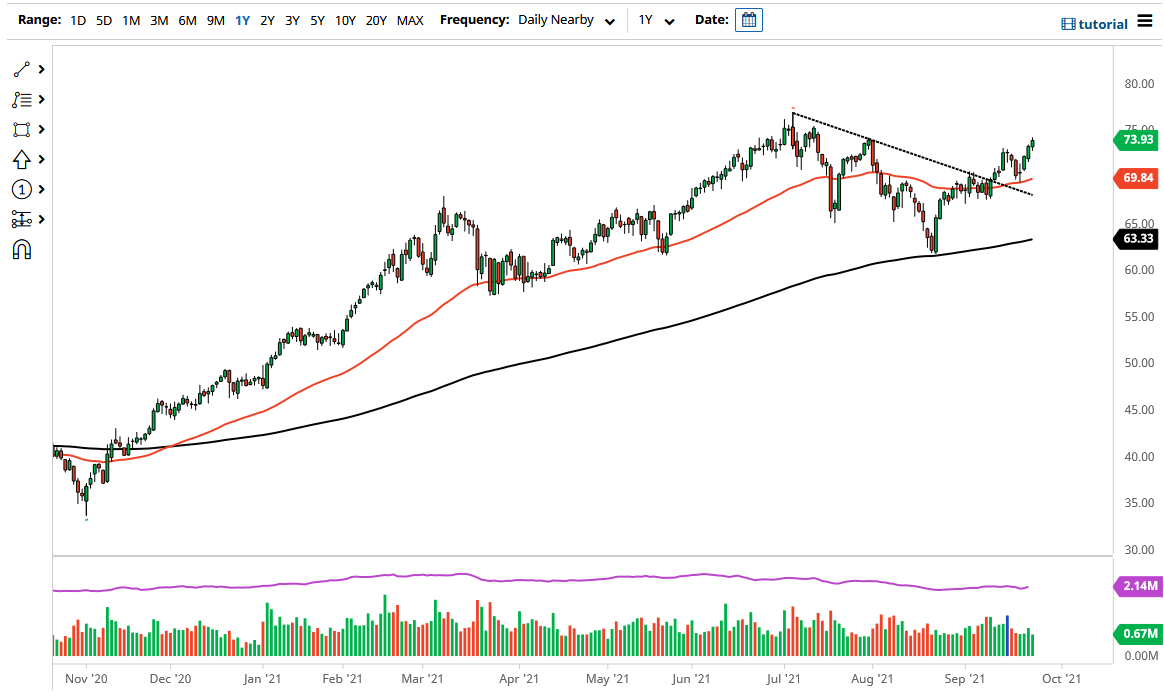The width and height of the screenshot is (1164, 693).
Task: Open the hamburger menu
Action: [1147, 21]
